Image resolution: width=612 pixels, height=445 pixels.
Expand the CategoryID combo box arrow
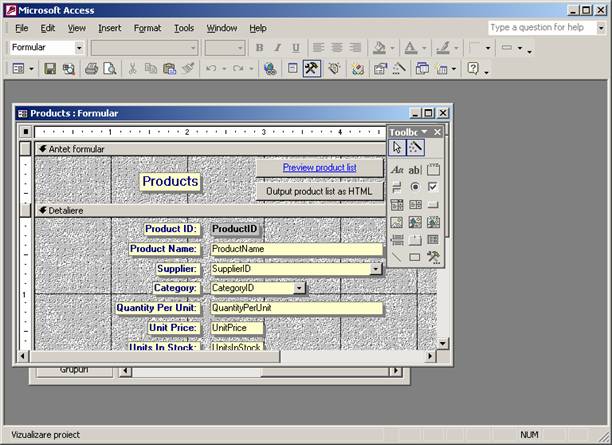(299, 288)
